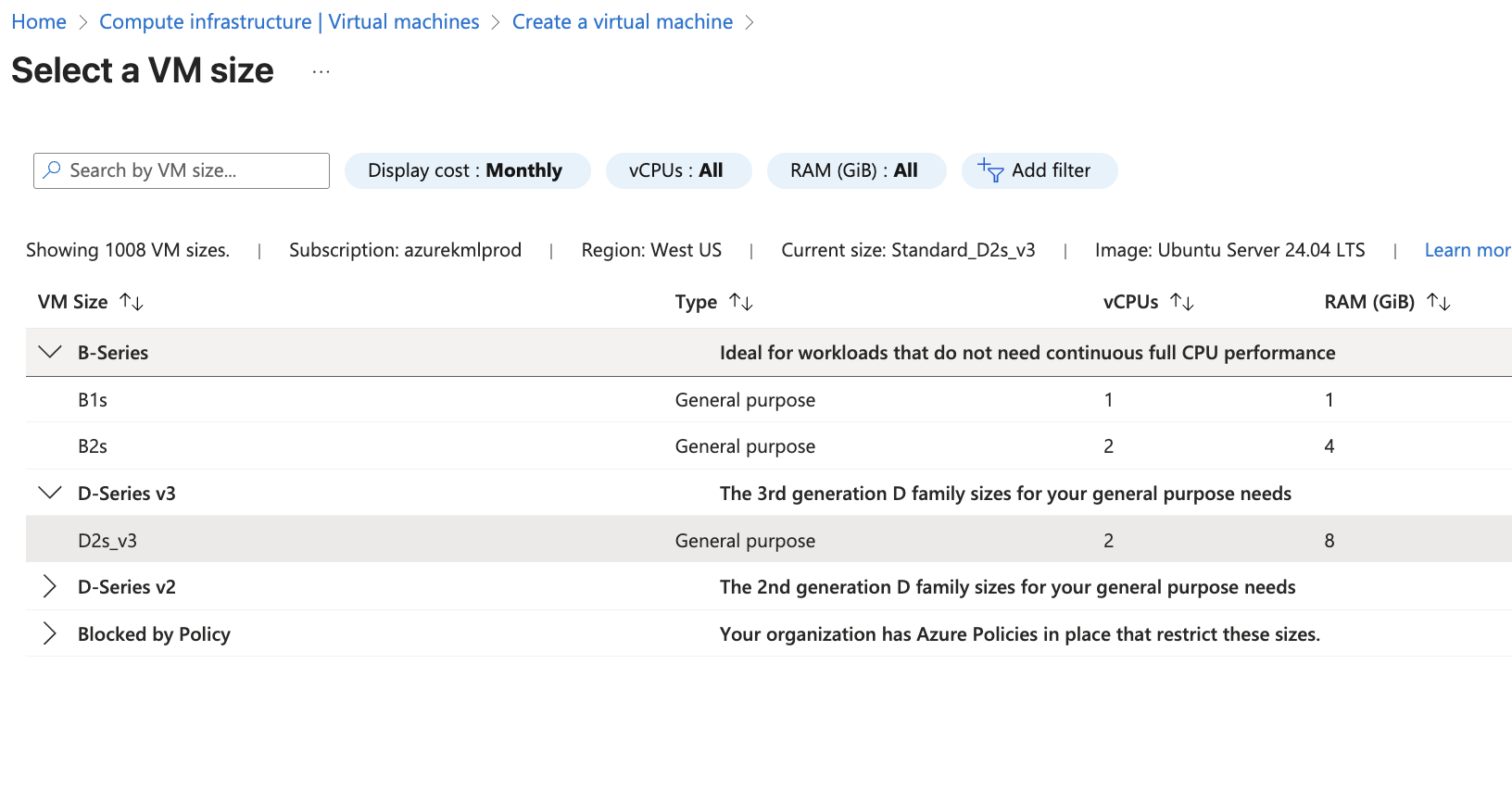Screen dimensions: 1512x789
Task: Return to Create a virtual machine
Action: 622,22
